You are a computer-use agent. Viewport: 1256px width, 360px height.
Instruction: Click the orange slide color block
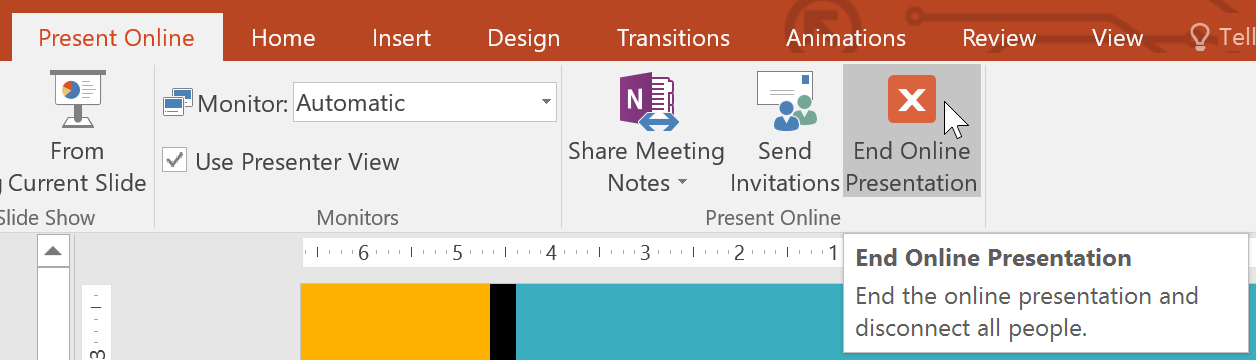click(395, 321)
